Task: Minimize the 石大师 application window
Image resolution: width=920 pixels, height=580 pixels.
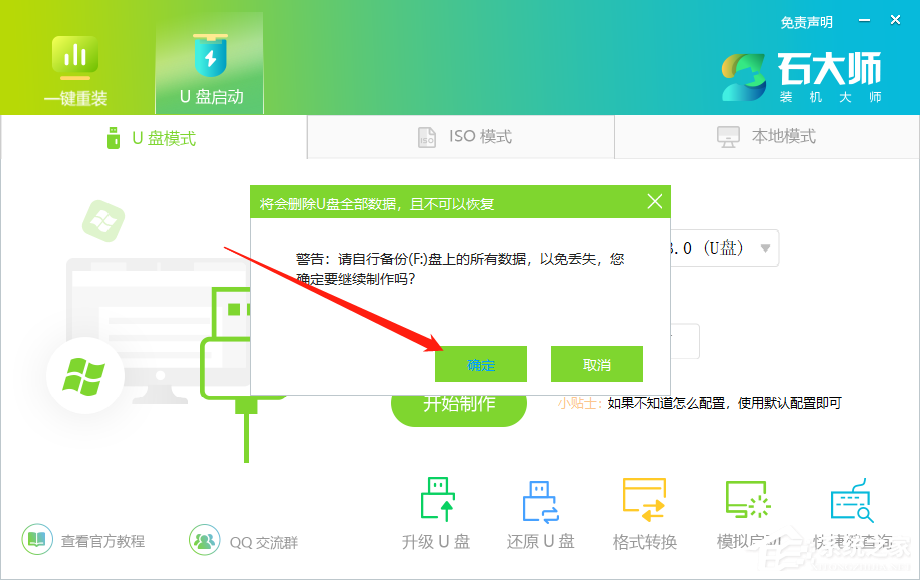Action: pos(862,19)
